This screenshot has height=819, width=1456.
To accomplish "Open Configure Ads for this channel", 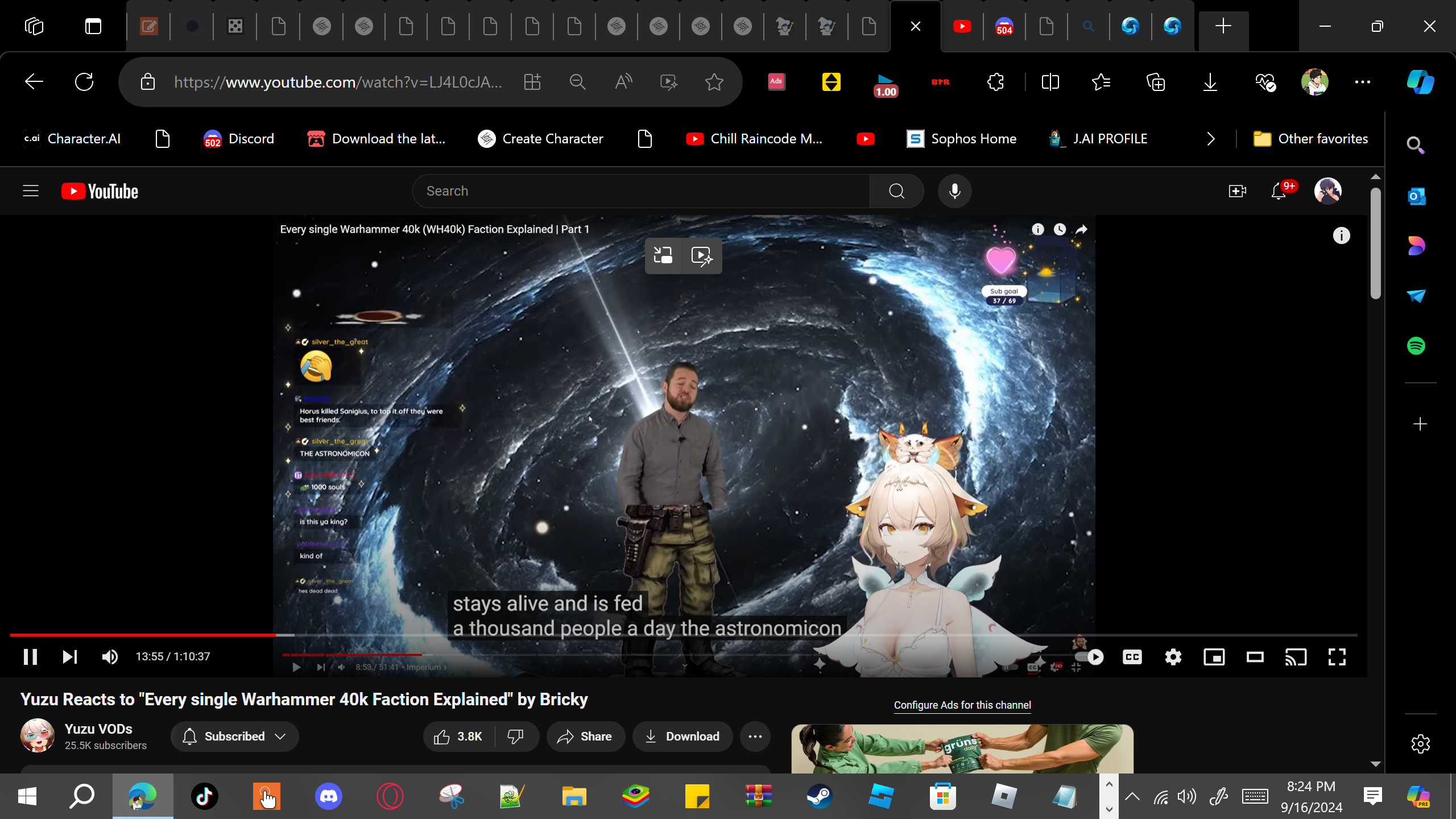I will pos(962,705).
